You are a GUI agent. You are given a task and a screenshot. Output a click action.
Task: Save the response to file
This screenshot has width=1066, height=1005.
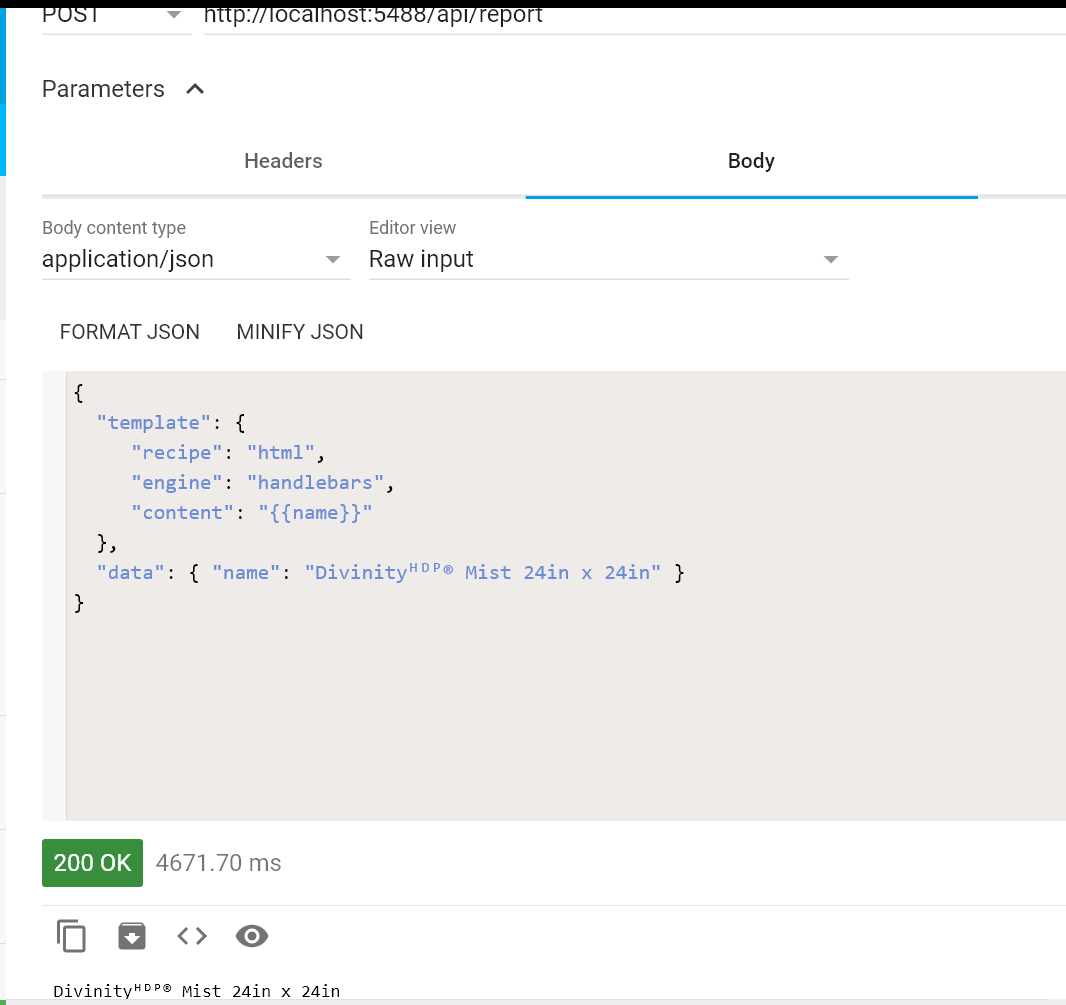pos(132,936)
